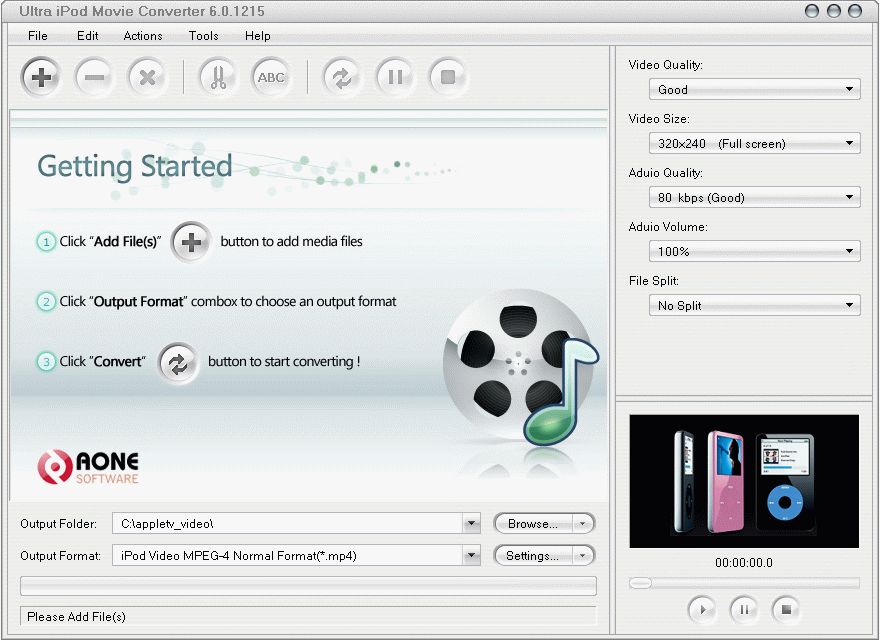Click the 'Video Quality:' label
The width and height of the screenshot is (880, 640).
click(x=666, y=65)
